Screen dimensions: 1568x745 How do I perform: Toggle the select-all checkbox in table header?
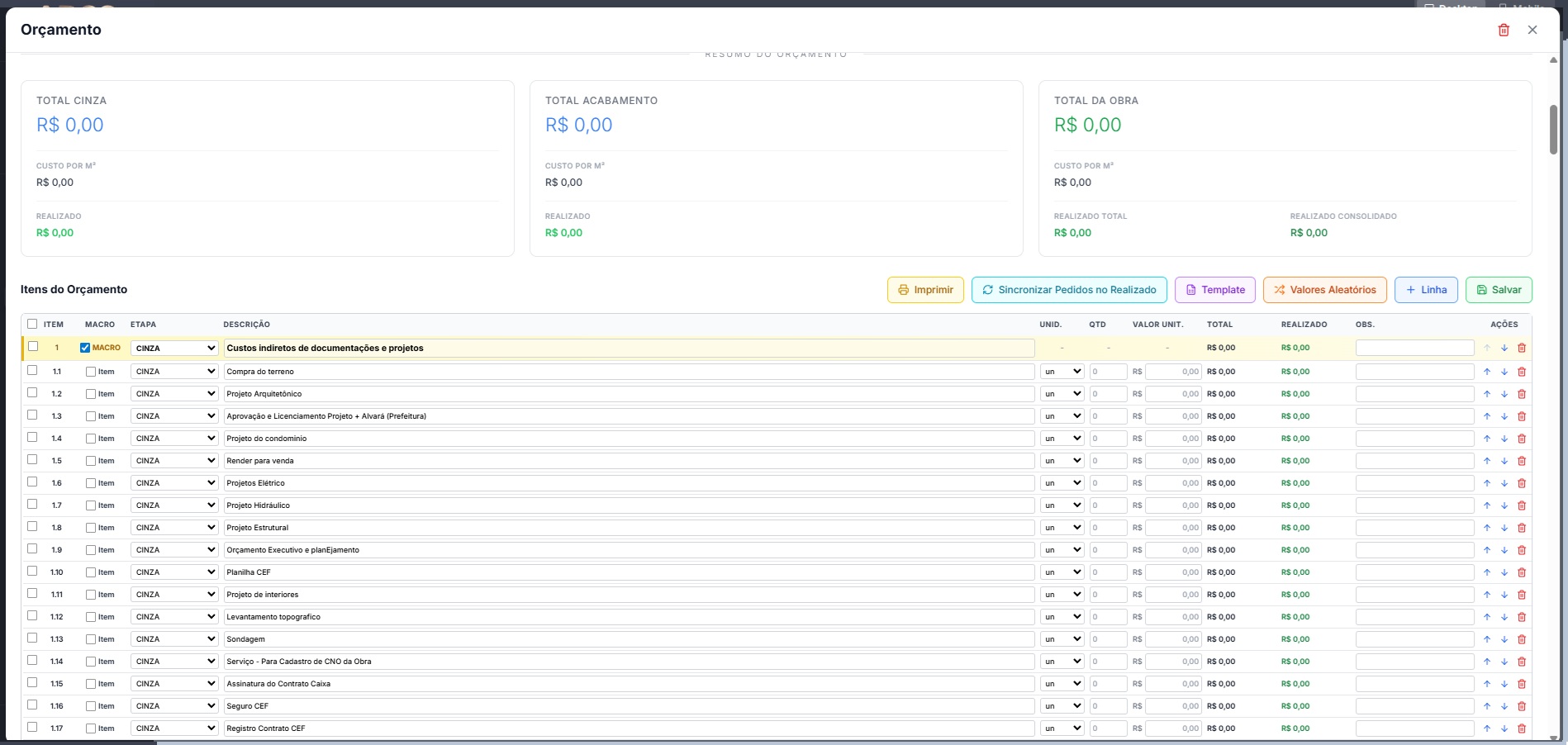32,324
